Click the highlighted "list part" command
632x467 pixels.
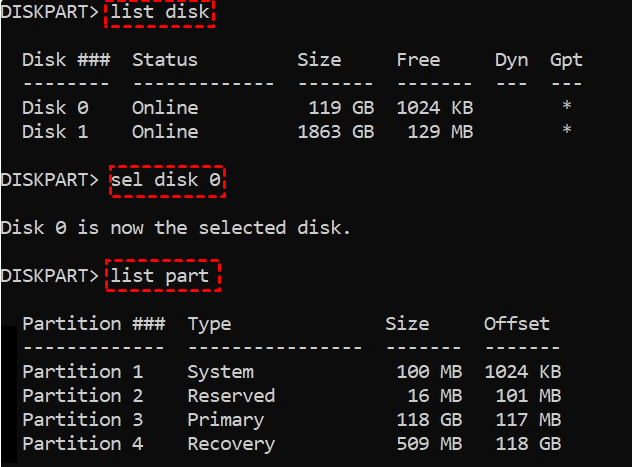tap(163, 275)
